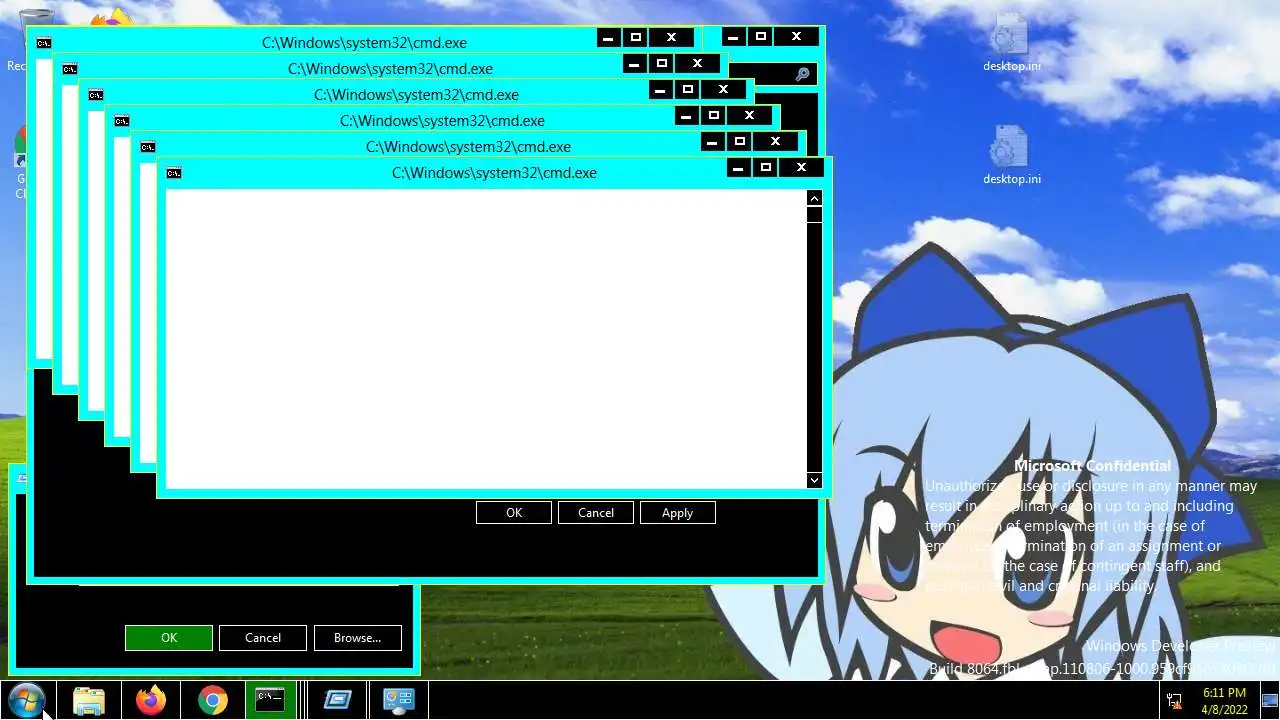Click scroll-down arrow in frontmost cmd window
This screenshot has height=720, width=1280.
814,480
